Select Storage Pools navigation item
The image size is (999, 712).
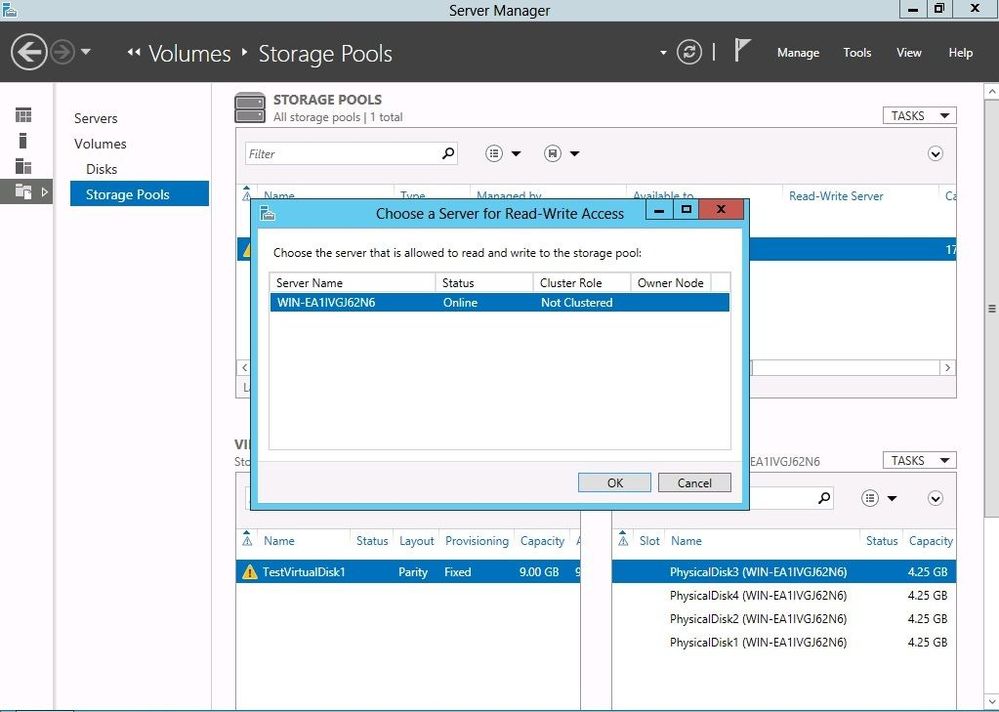coord(140,194)
